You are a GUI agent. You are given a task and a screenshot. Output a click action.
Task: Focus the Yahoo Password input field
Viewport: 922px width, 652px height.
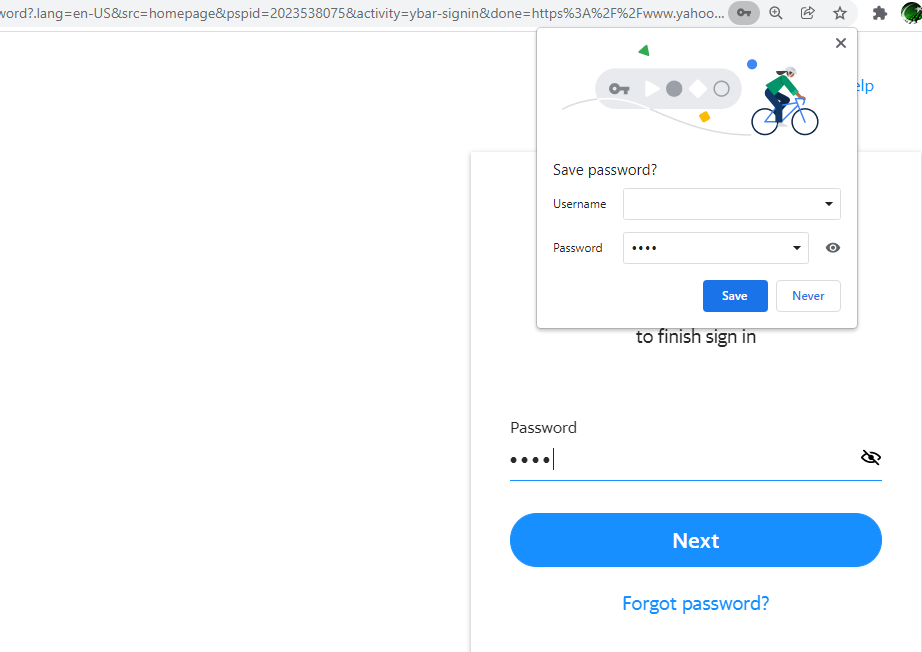pos(682,459)
